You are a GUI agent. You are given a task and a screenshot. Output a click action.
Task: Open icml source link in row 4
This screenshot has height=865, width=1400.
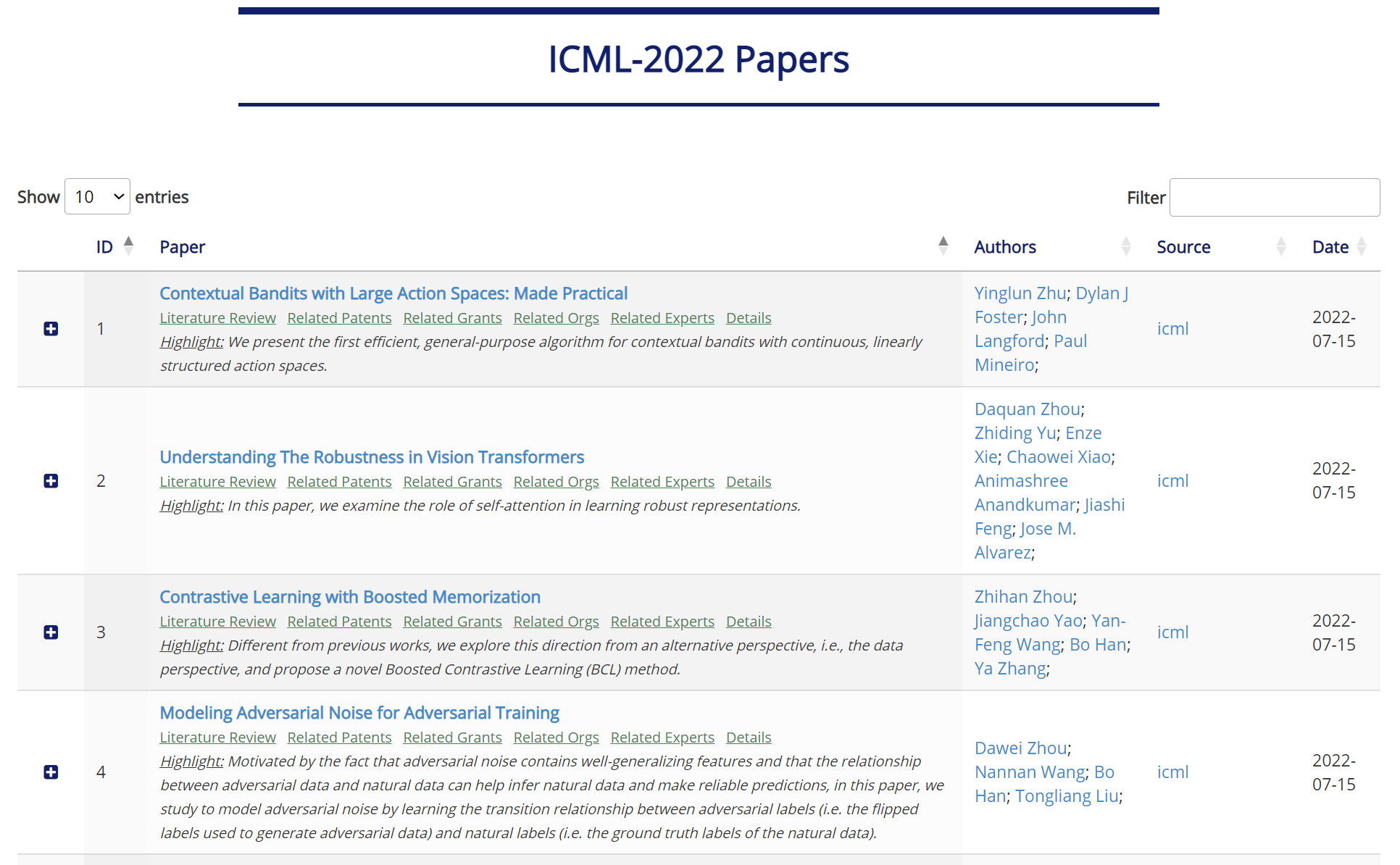point(1172,772)
